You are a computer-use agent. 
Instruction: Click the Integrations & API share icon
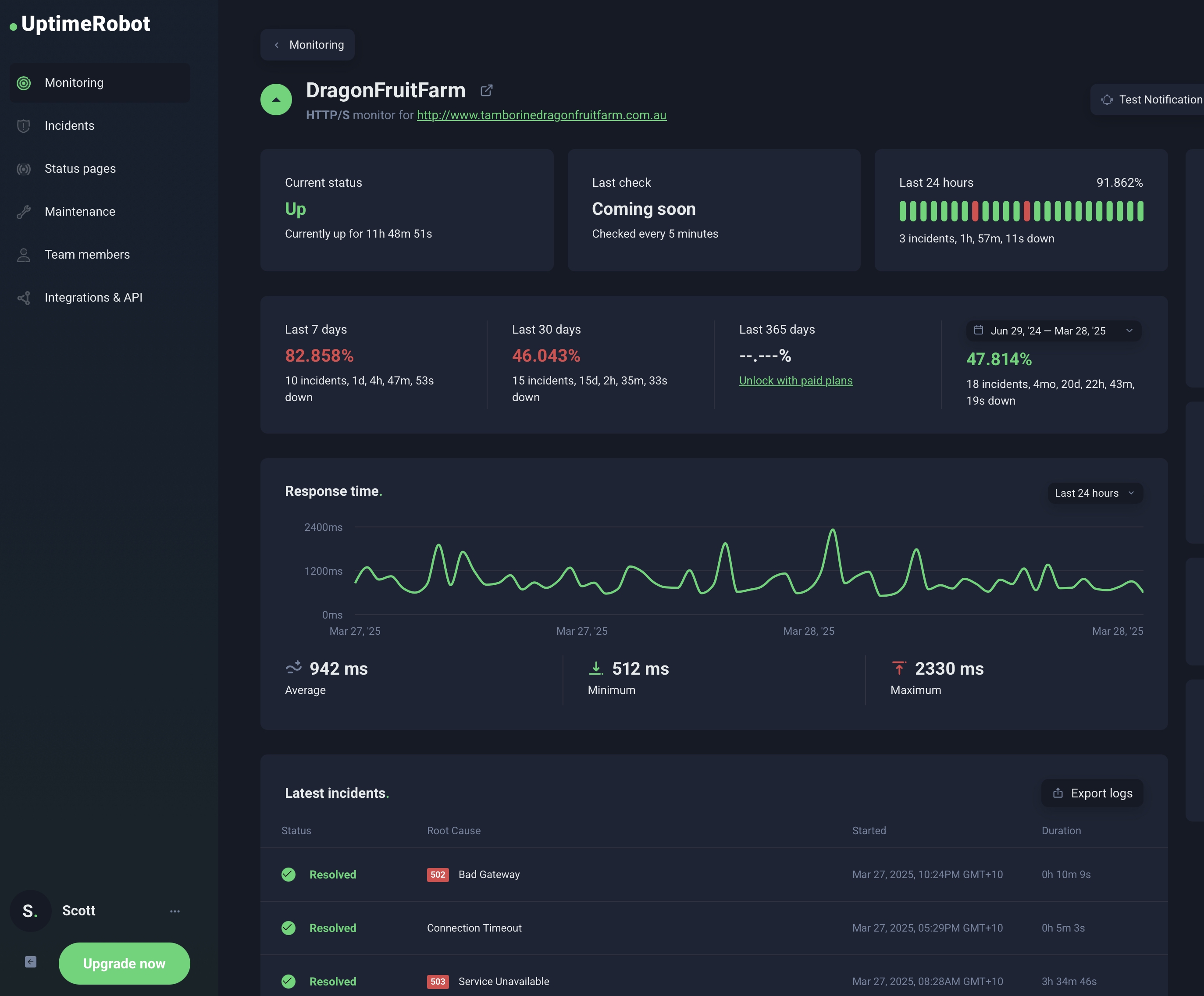[x=24, y=298]
